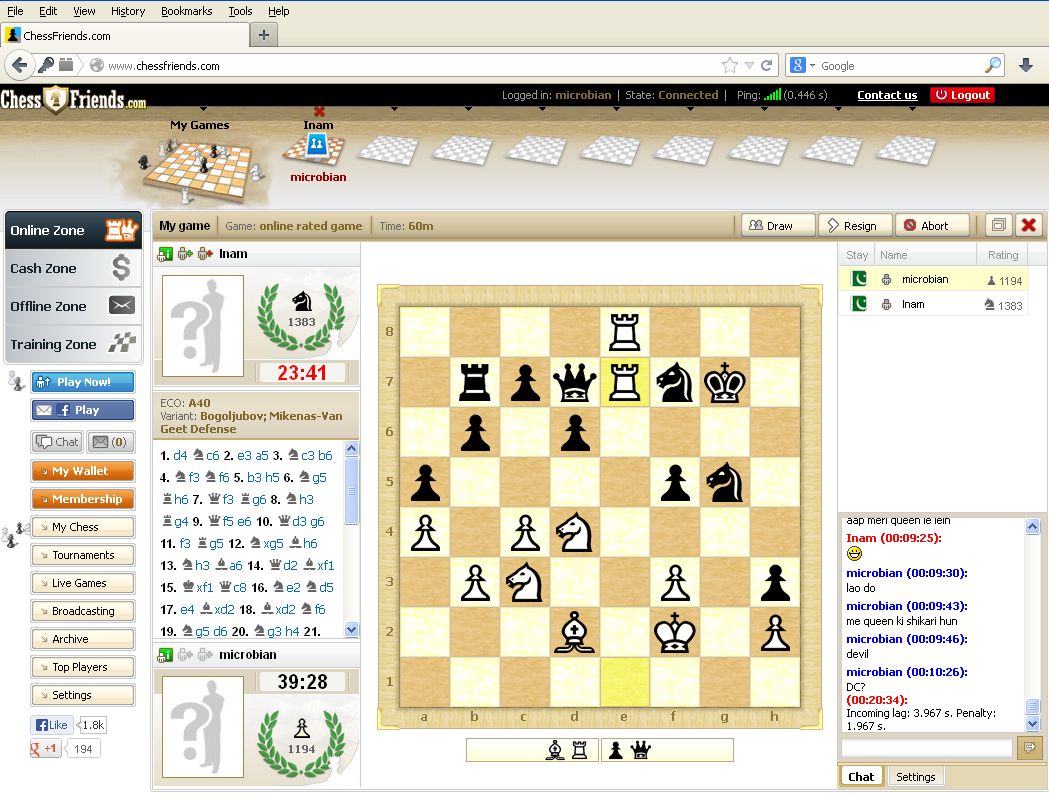This screenshot has height=797, width=1049.
Task: Open the URL history dropdown arrow
Action: (749, 65)
